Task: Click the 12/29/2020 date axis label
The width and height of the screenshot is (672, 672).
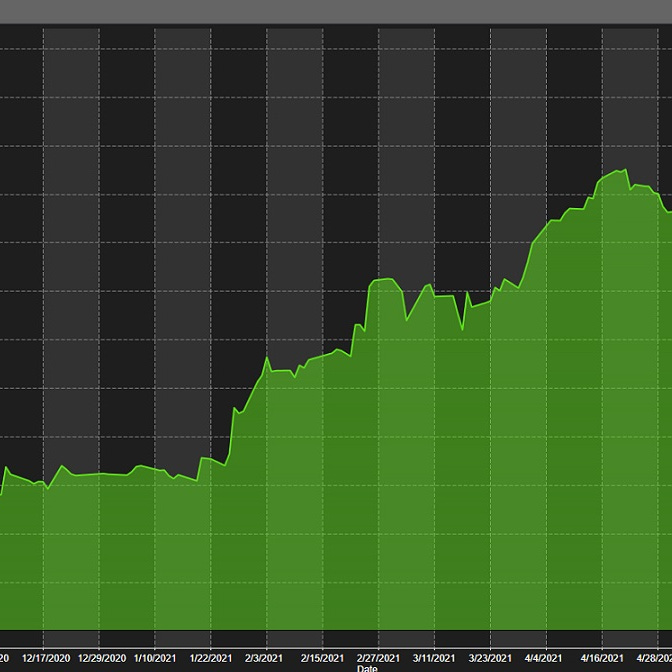Action: point(102,658)
